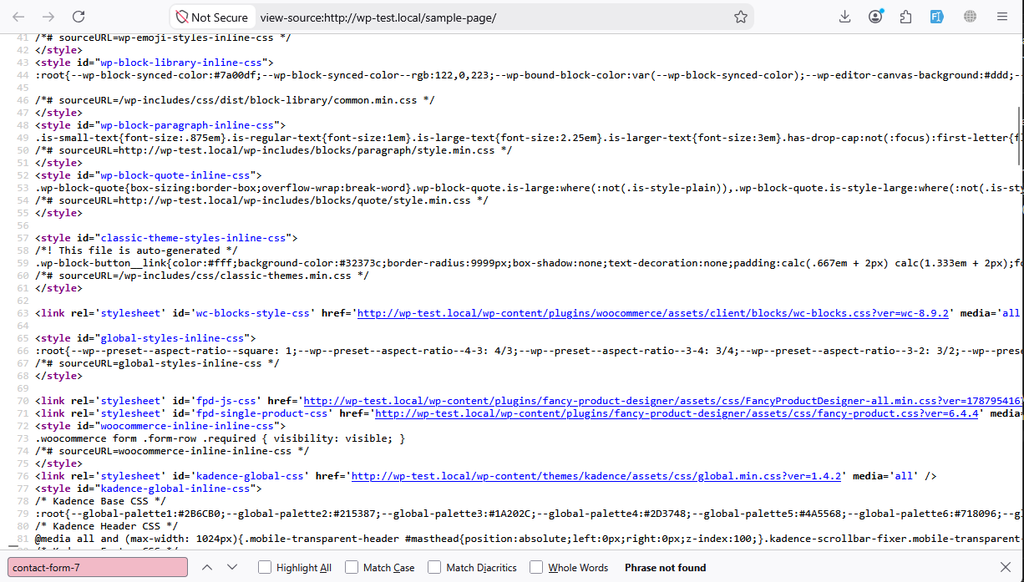Screen dimensions: 1024x582
Task: Bookmark this page with the star icon
Action: (740, 17)
